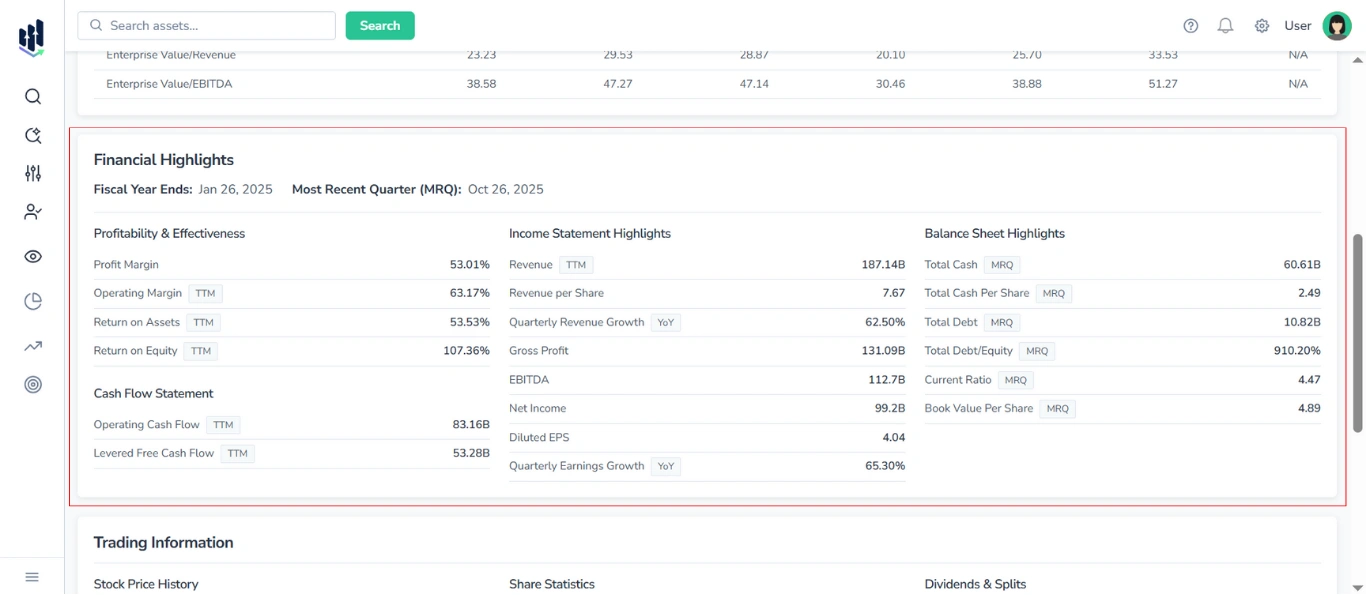This screenshot has height=595, width=1366.
Task: Expand the hamburger menu at sidebar bottom
Action: [x=31, y=576]
